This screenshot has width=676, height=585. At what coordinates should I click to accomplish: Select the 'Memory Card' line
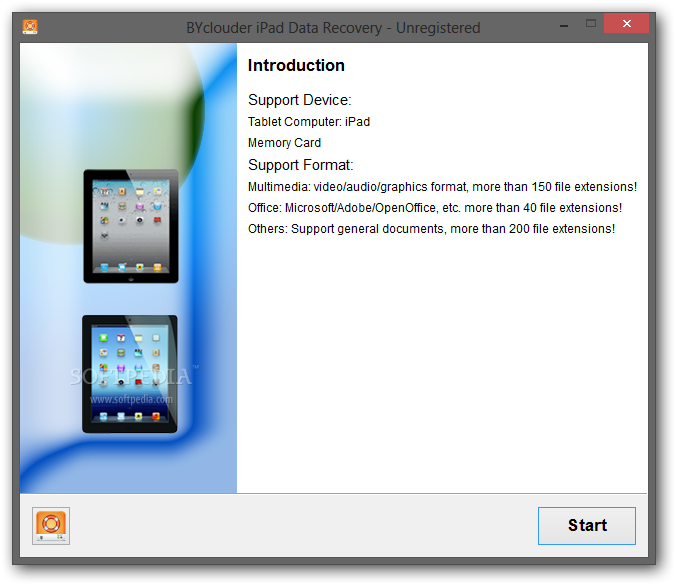point(285,143)
